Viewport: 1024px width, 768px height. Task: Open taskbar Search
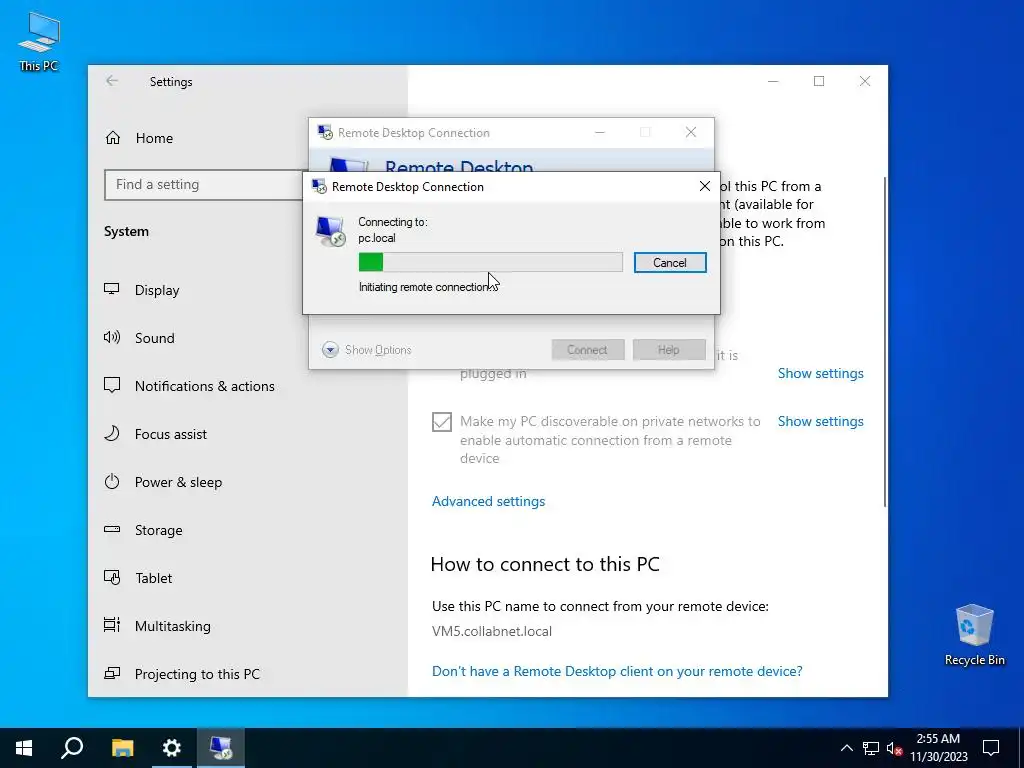(72, 748)
